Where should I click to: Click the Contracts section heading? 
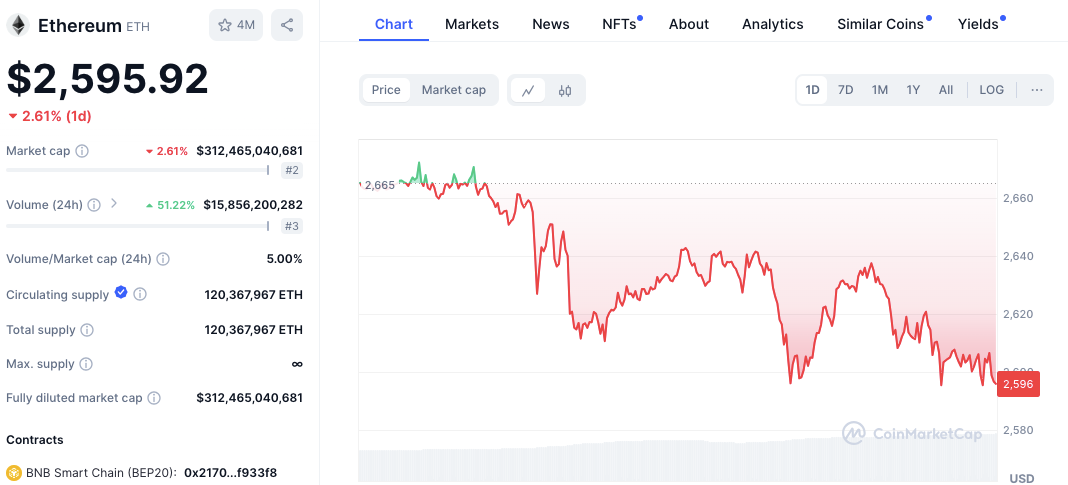point(35,440)
